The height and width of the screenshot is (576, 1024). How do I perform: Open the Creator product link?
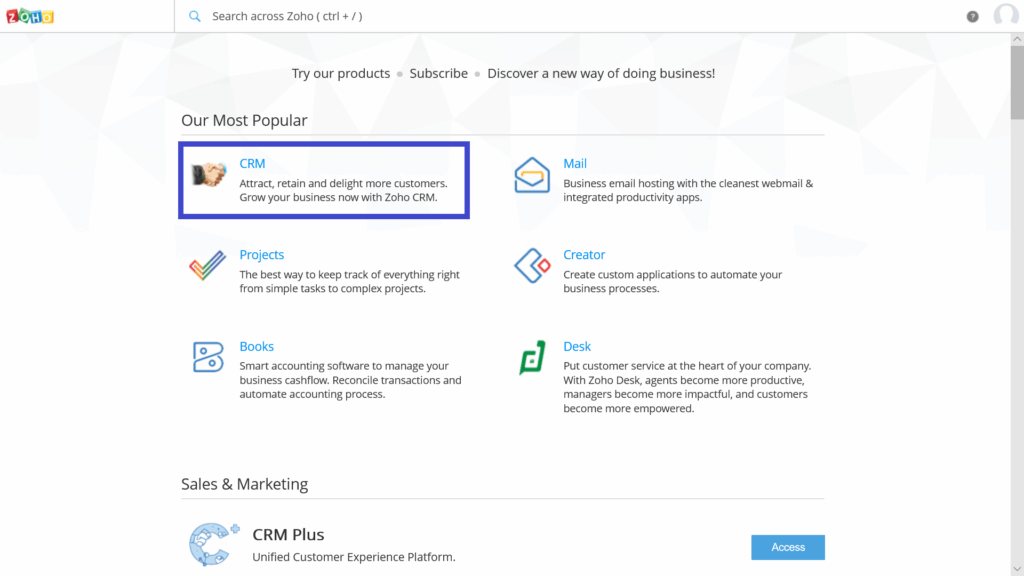[x=584, y=255]
